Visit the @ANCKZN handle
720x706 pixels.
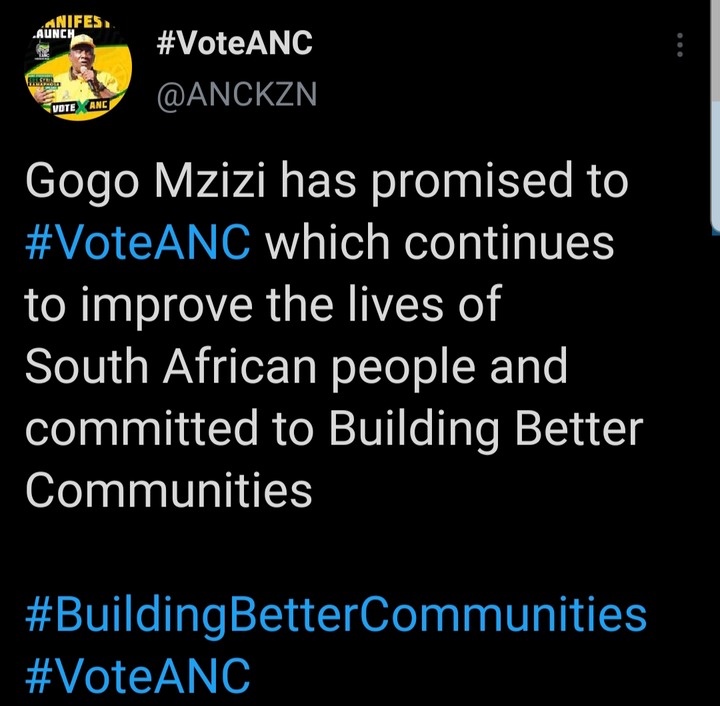point(236,95)
